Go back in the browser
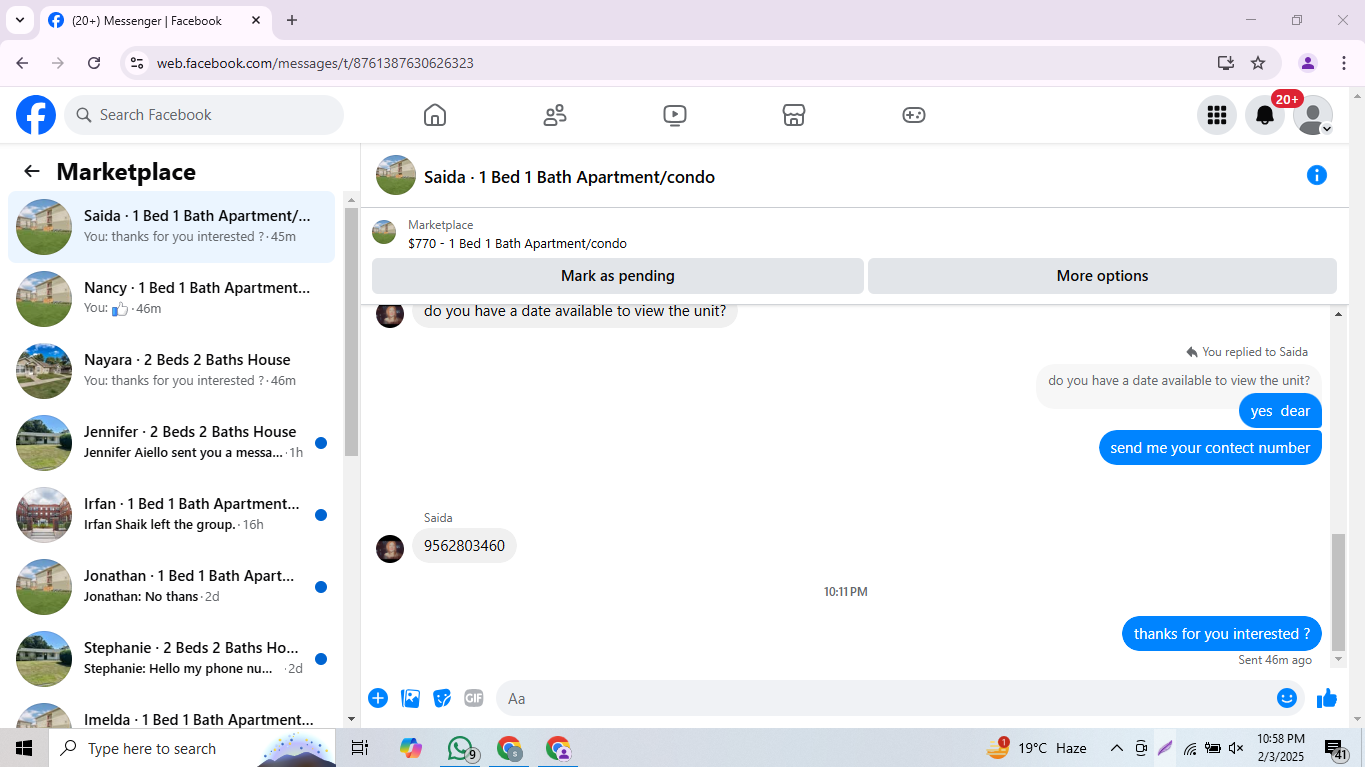 [x=22, y=63]
